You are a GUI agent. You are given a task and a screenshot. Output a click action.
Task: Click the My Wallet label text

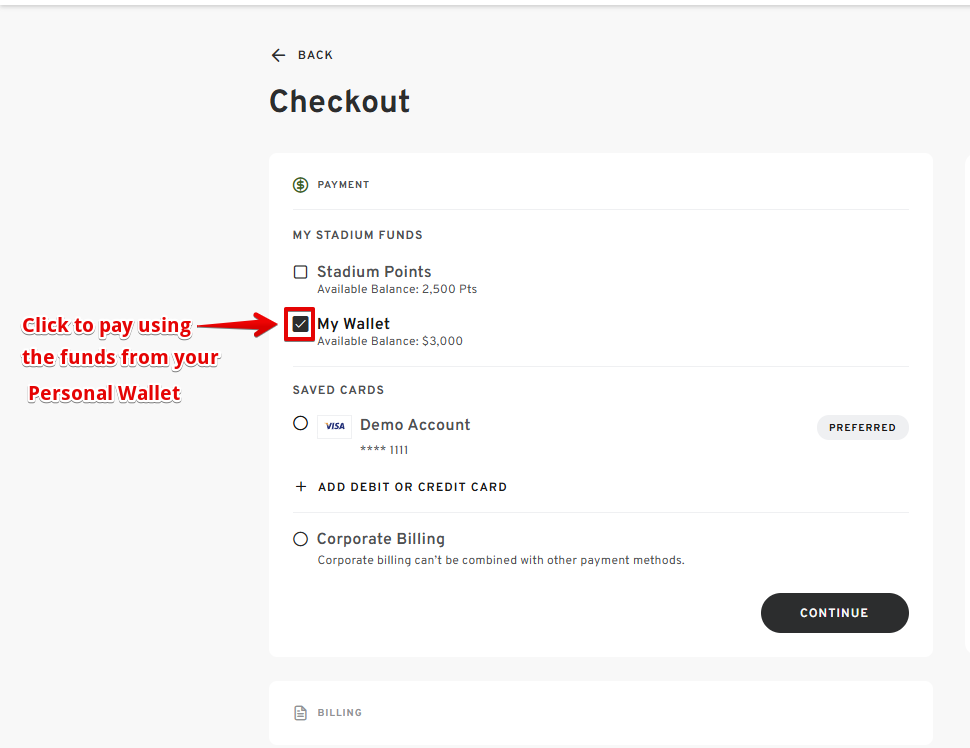click(353, 324)
